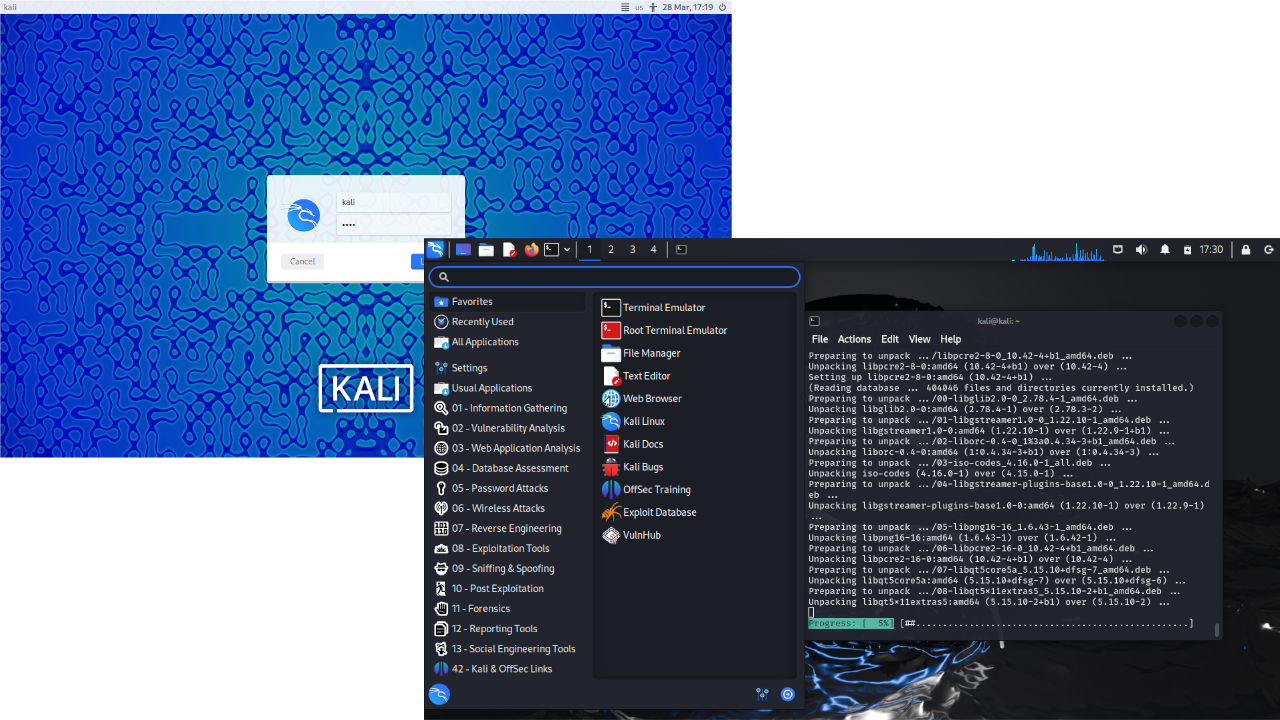Open 10 - Post Exploitation category
This screenshot has width=1280, height=720.
509,588
